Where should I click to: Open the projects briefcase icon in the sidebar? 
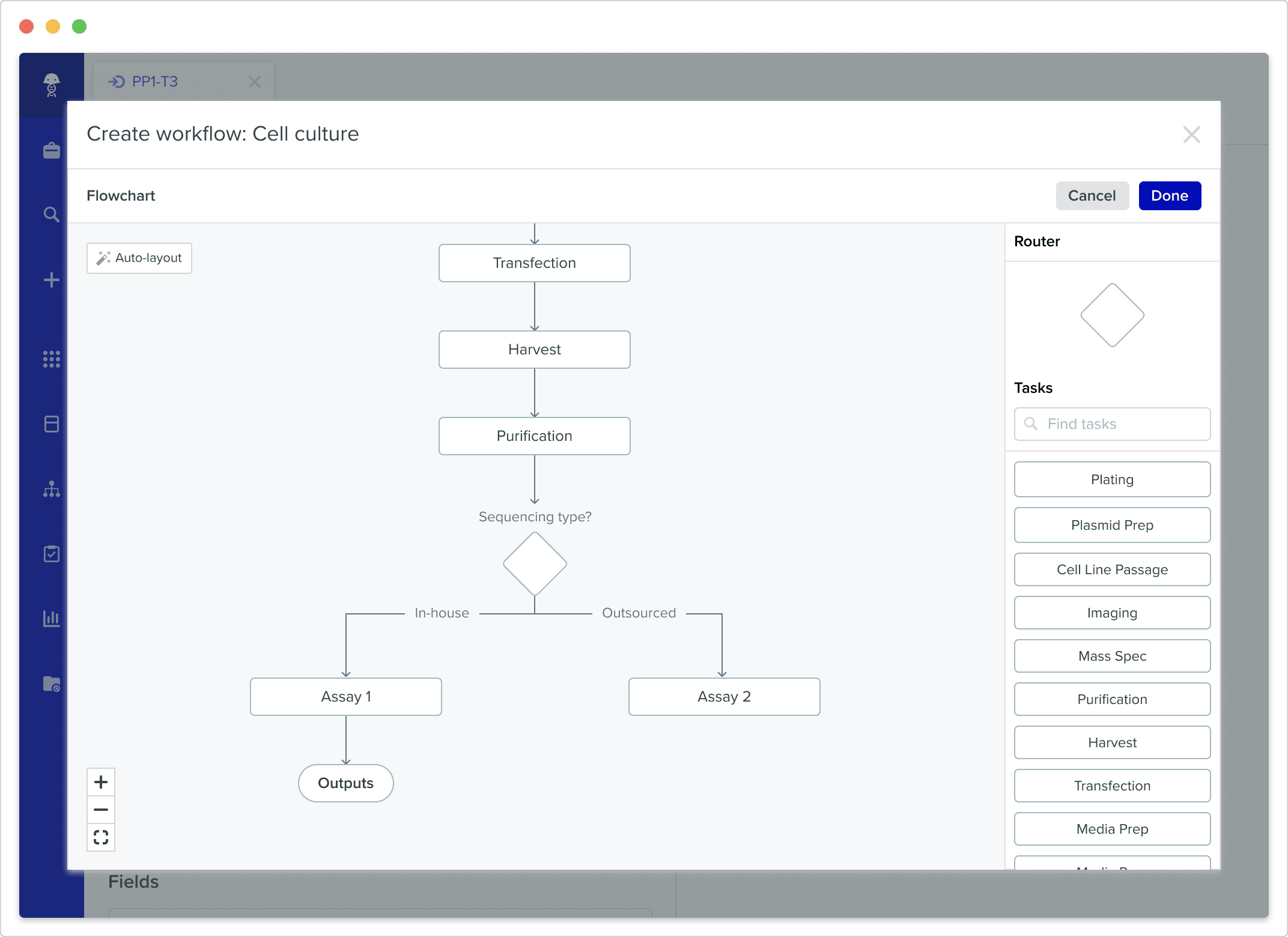[x=52, y=150]
